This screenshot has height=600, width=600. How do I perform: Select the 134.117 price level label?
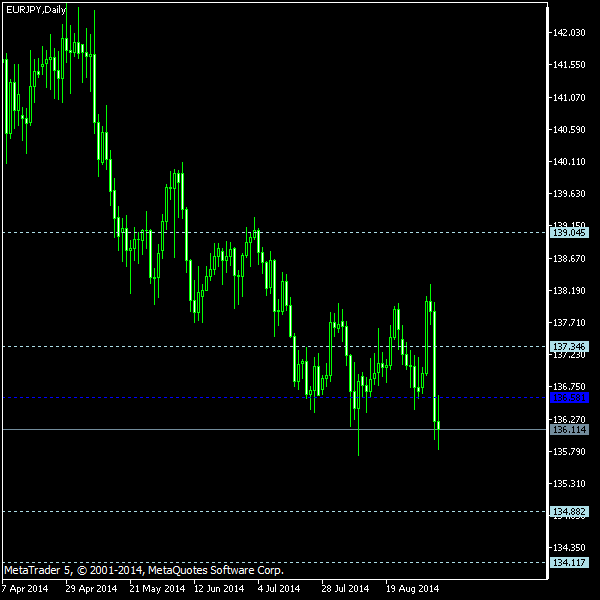[x=569, y=562]
